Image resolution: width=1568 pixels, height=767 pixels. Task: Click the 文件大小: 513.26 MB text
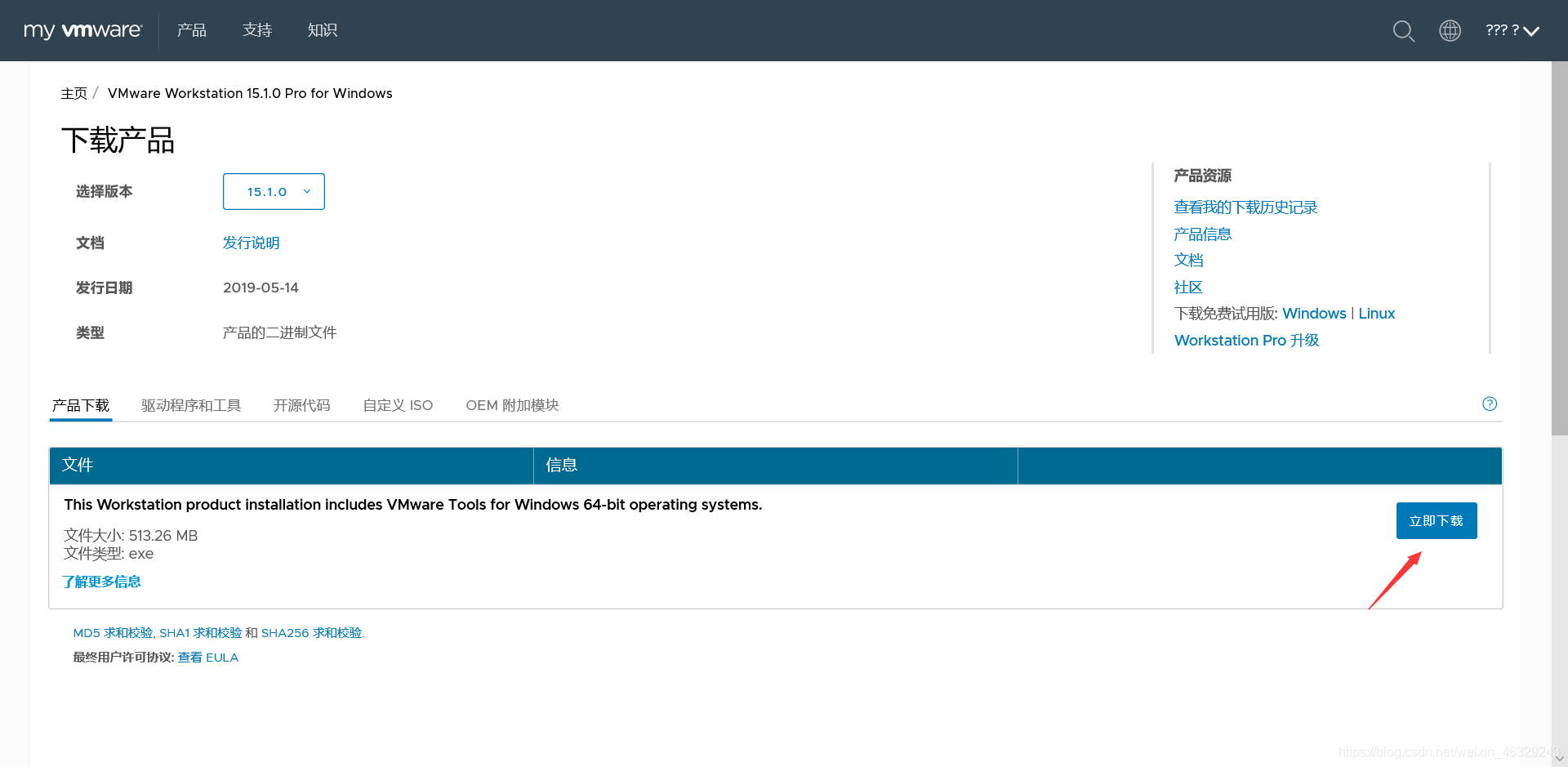pos(131,535)
